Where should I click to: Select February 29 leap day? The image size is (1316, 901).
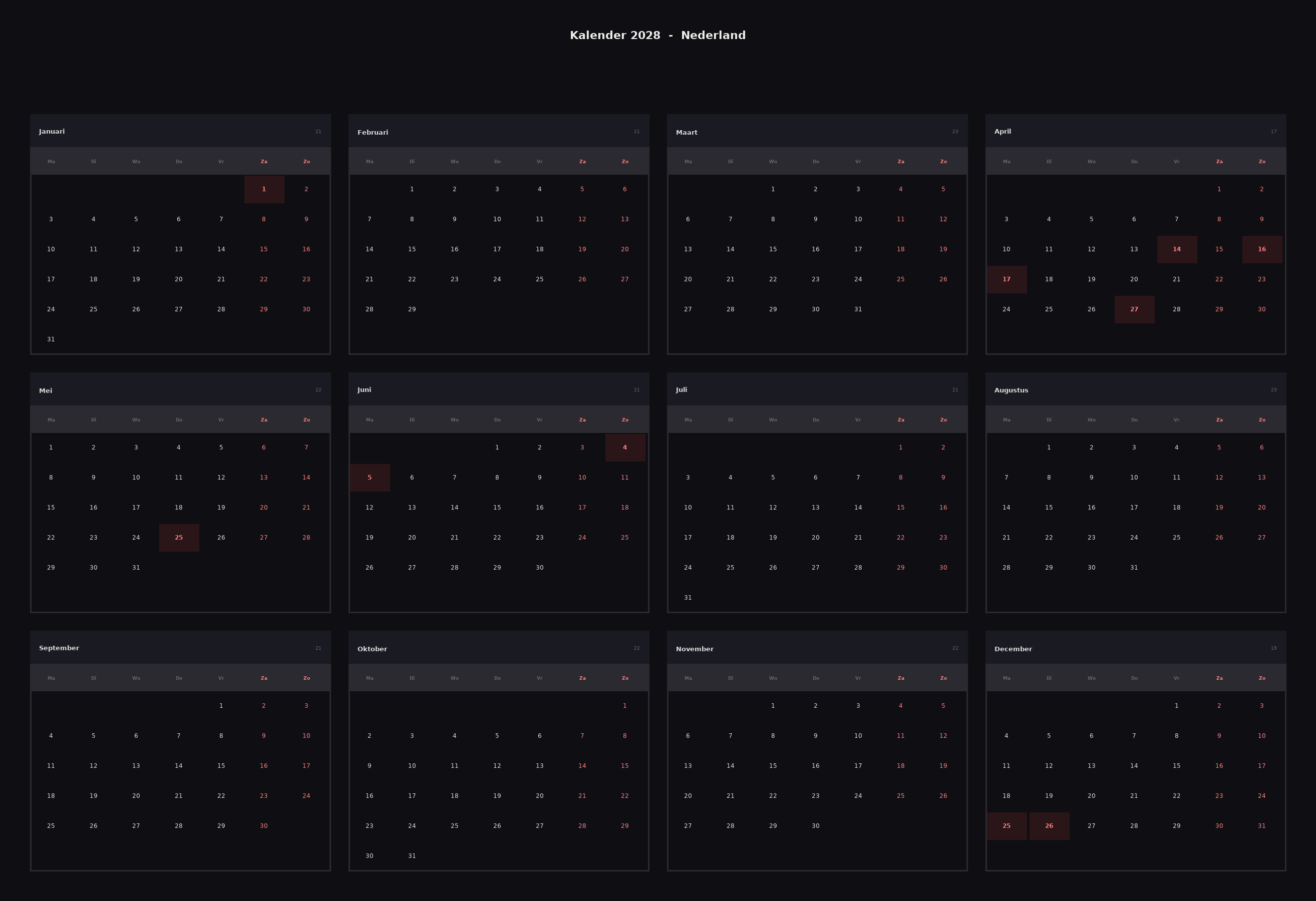(412, 309)
